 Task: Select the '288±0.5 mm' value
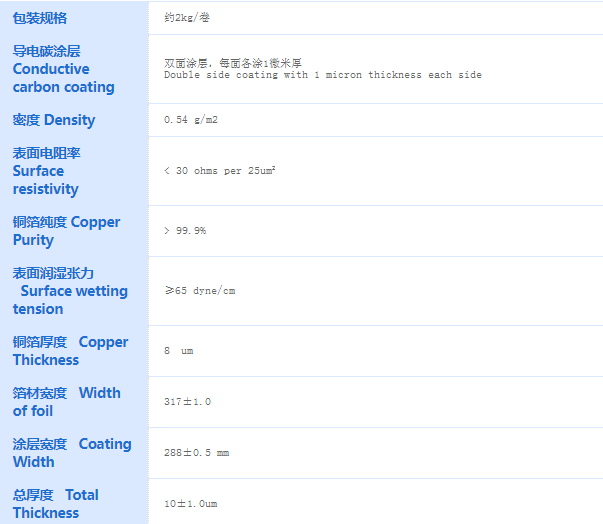[x=197, y=453]
